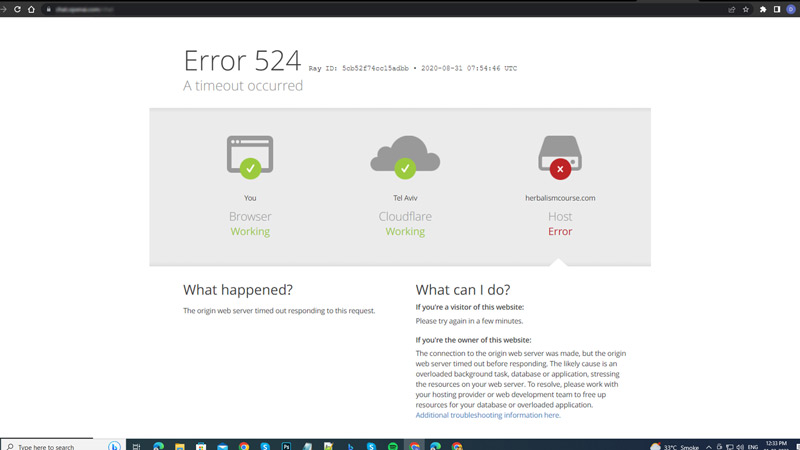This screenshot has width=800, height=450.
Task: Click the "What can I do?" heading
Action: pos(463,290)
